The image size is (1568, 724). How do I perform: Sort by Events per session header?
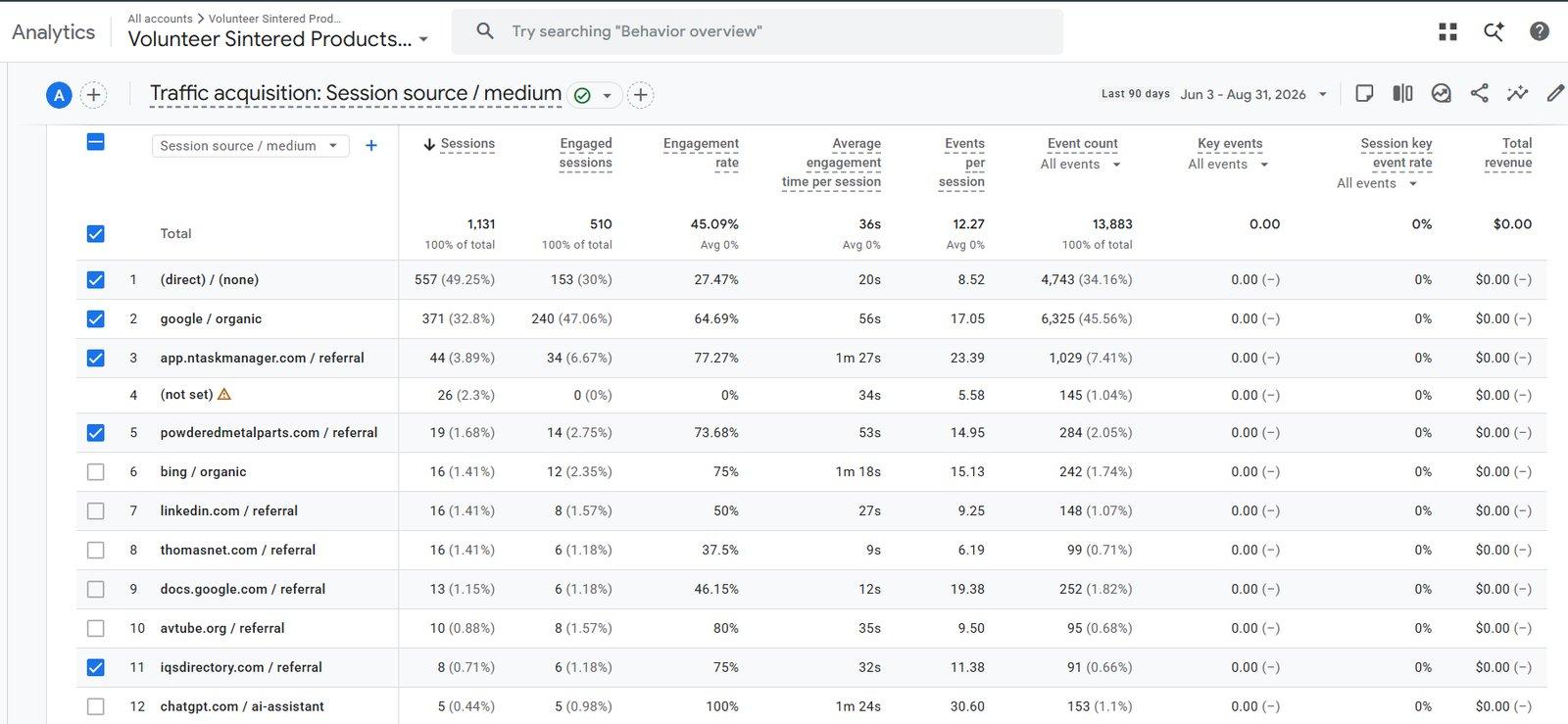pos(961,163)
